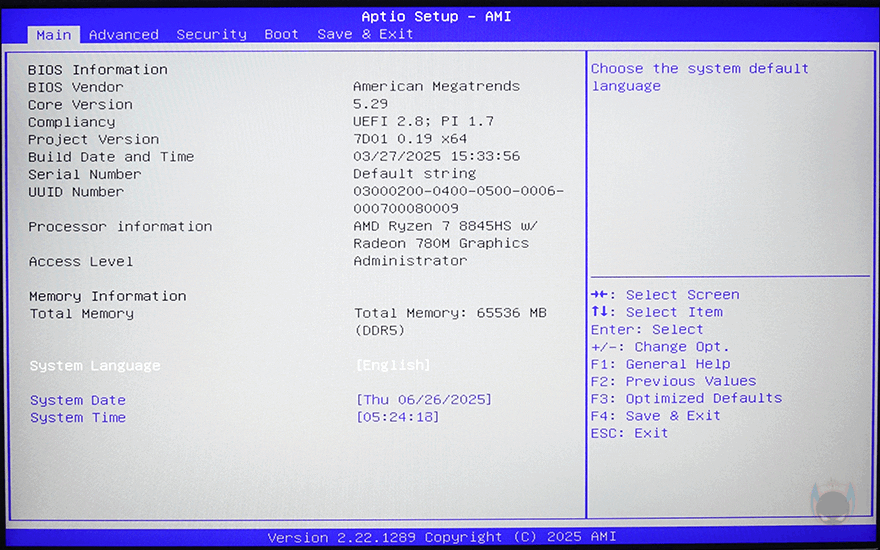Switch to the Main tab
The width and height of the screenshot is (880, 550).
click(x=54, y=35)
